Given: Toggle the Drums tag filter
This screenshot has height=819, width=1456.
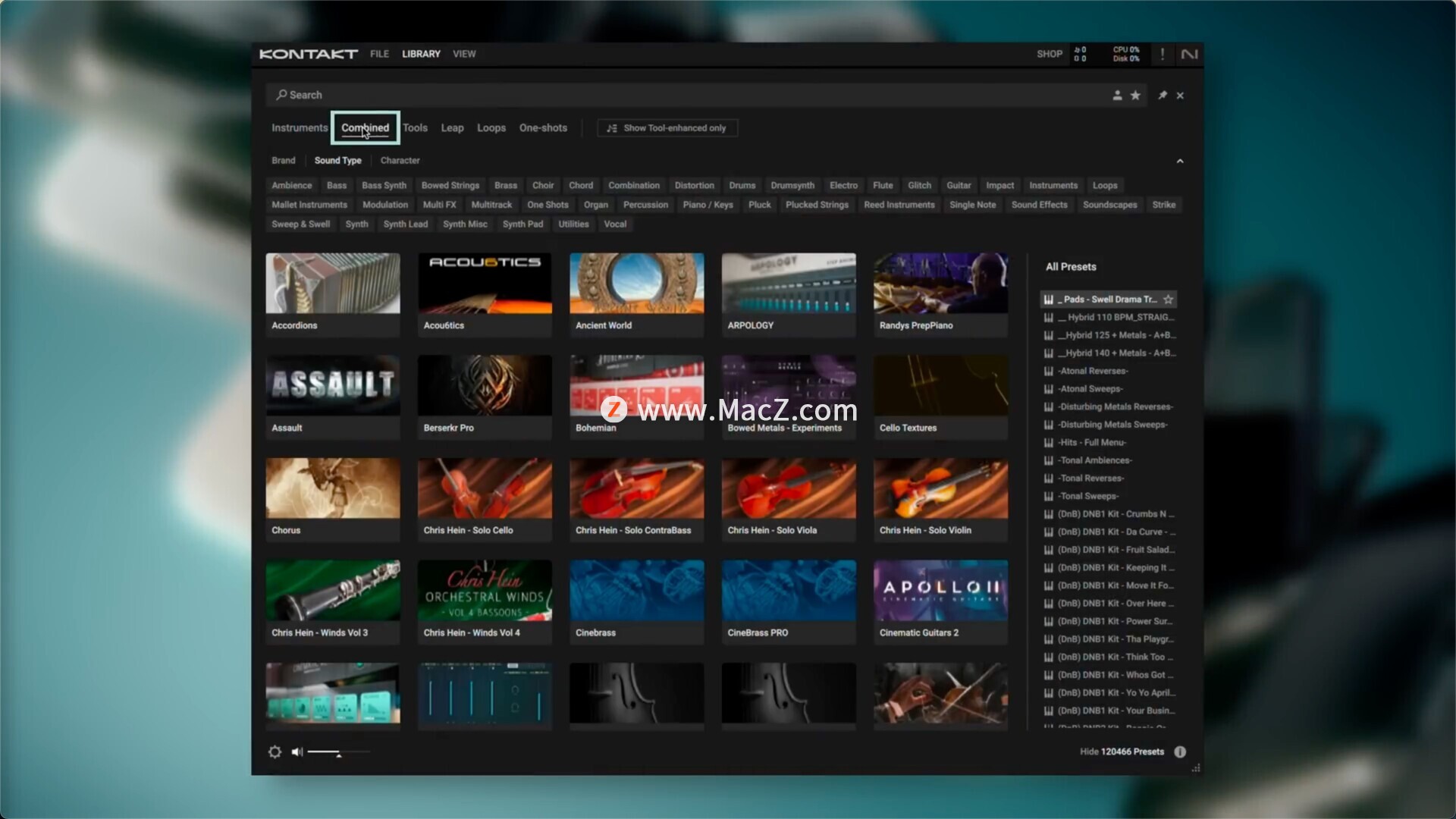Looking at the screenshot, I should point(742,186).
